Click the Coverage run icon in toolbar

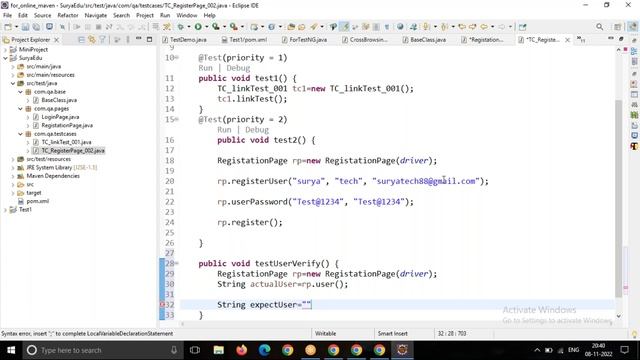[x=216, y=27]
